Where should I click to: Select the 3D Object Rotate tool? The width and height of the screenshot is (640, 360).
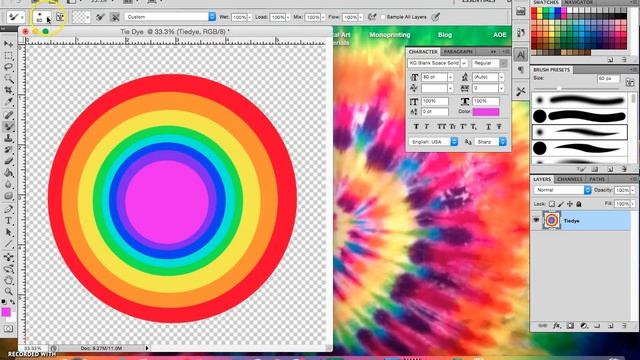coord(8,258)
